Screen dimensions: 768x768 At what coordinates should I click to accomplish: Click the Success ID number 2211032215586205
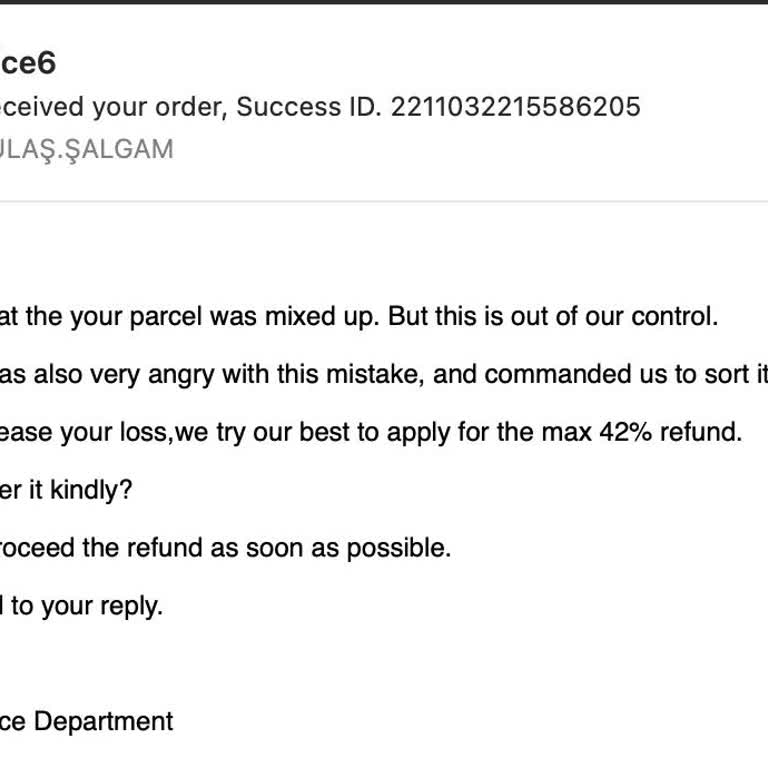point(515,107)
